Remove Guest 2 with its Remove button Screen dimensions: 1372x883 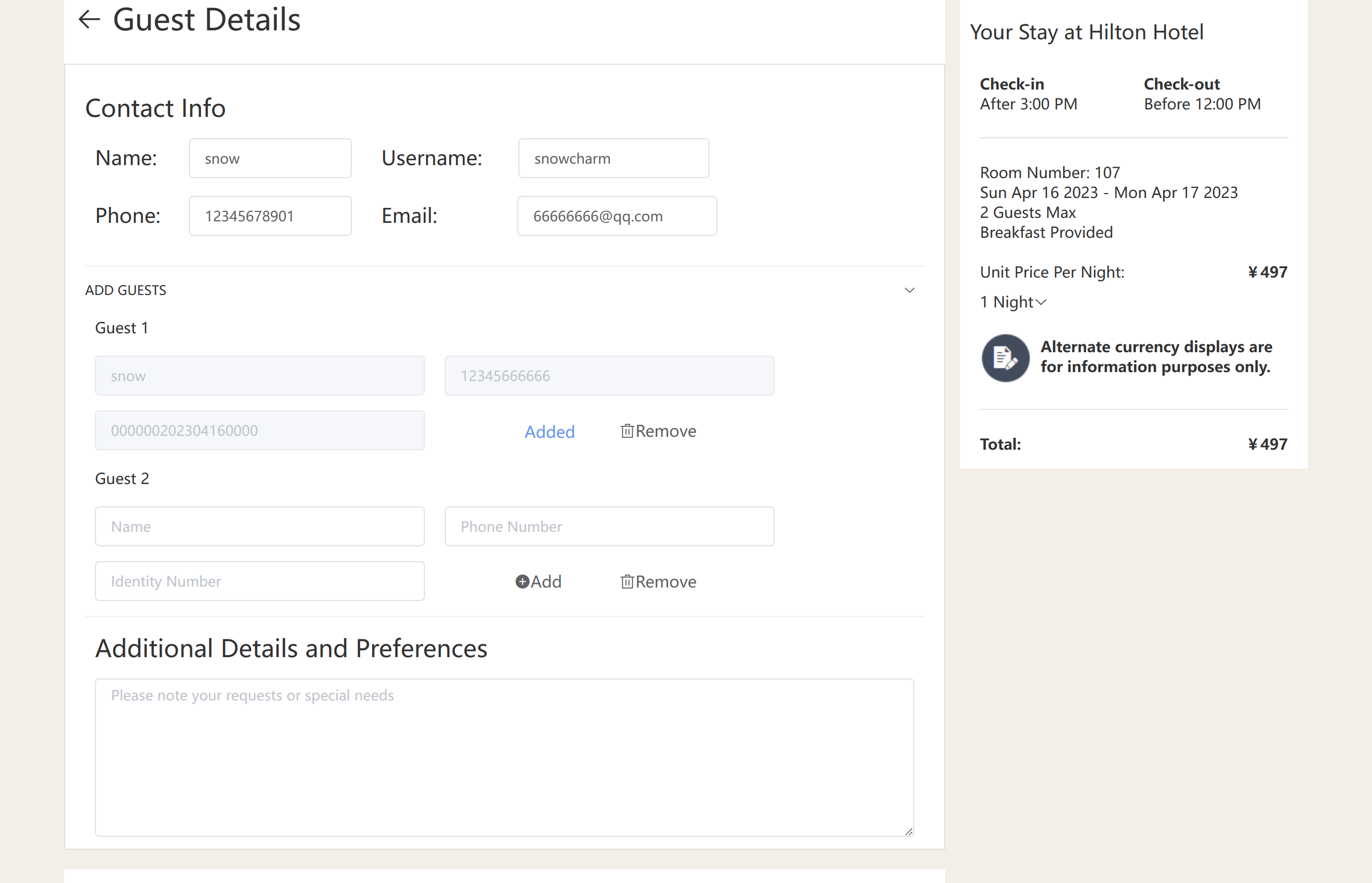pos(658,582)
